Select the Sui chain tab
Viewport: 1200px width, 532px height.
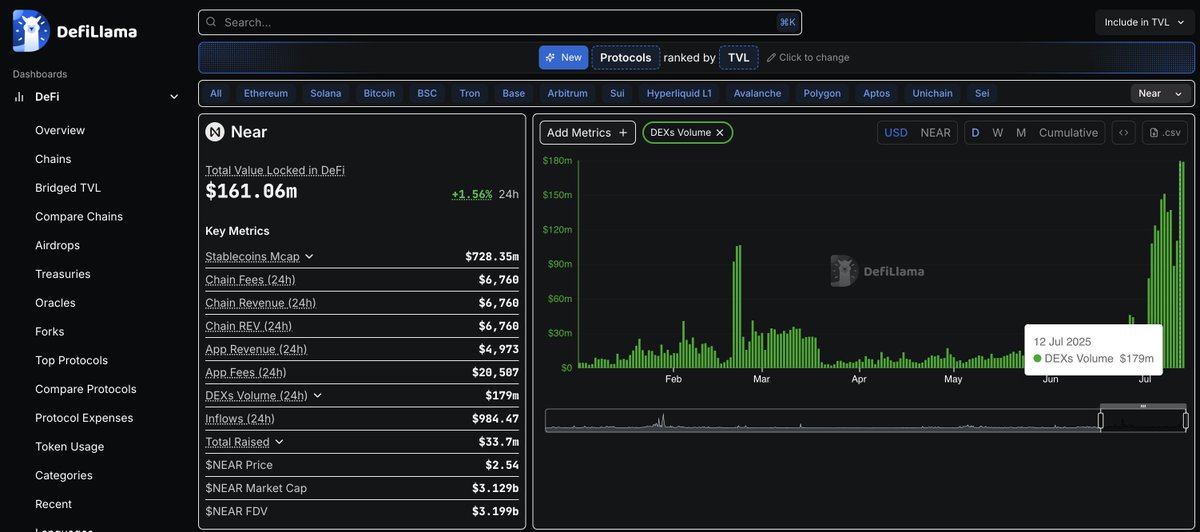pos(617,93)
